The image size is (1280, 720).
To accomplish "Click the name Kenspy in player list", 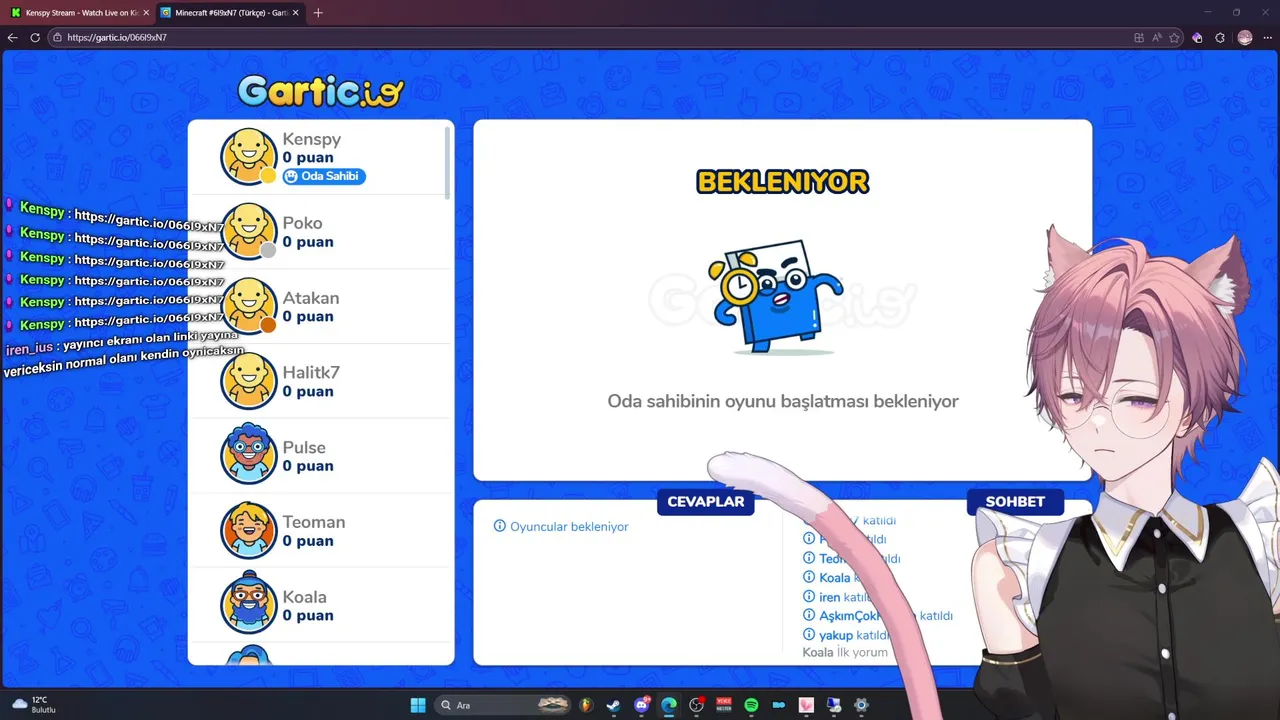I will pos(312,139).
